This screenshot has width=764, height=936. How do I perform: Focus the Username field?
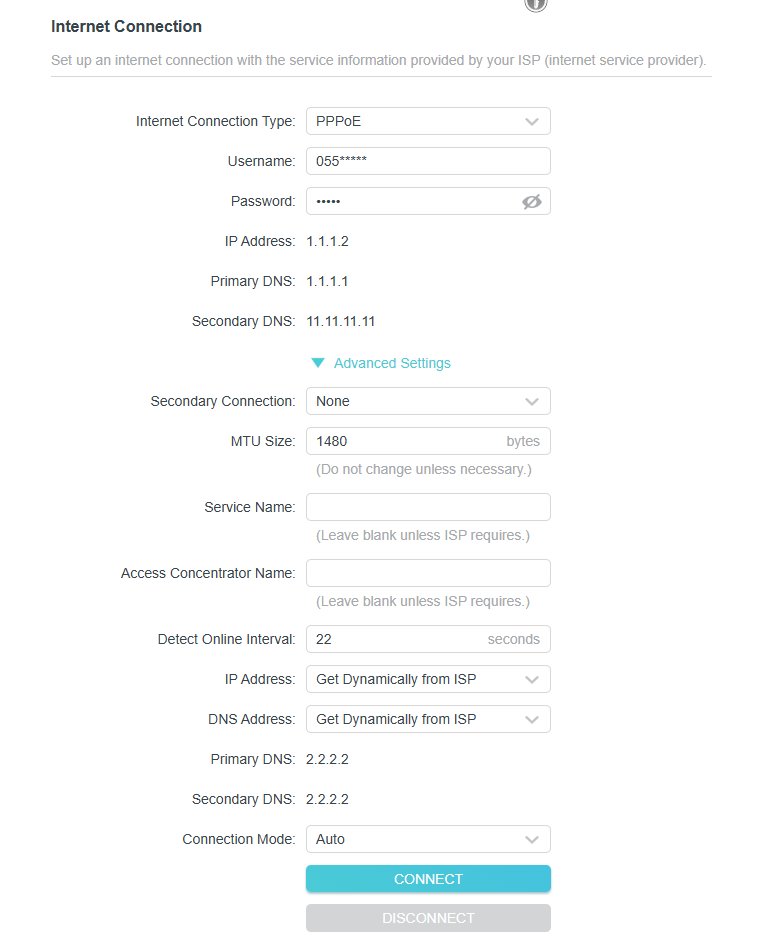428,161
